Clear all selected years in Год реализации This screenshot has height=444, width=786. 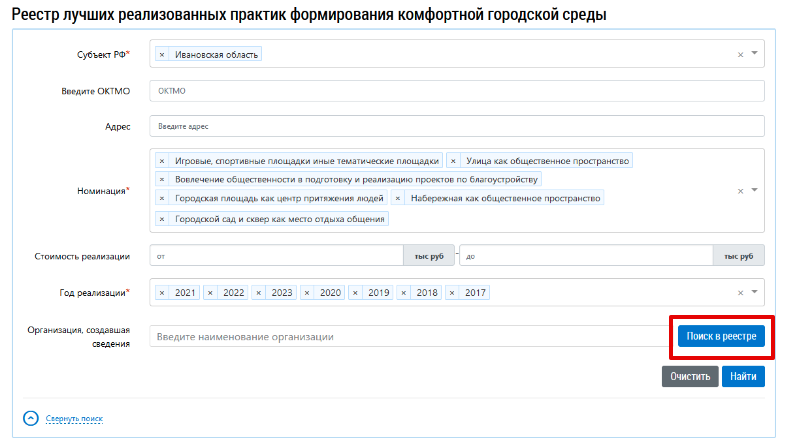(x=740, y=293)
